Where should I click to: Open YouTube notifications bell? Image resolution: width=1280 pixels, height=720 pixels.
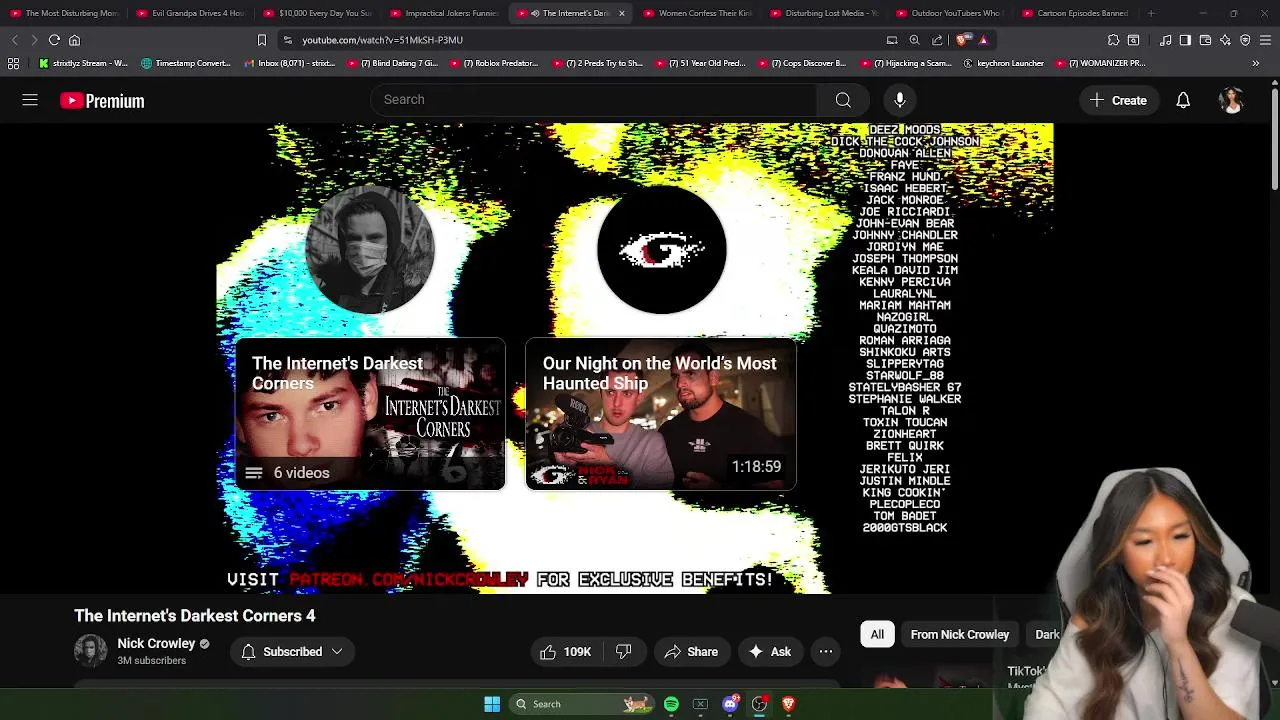point(1183,100)
